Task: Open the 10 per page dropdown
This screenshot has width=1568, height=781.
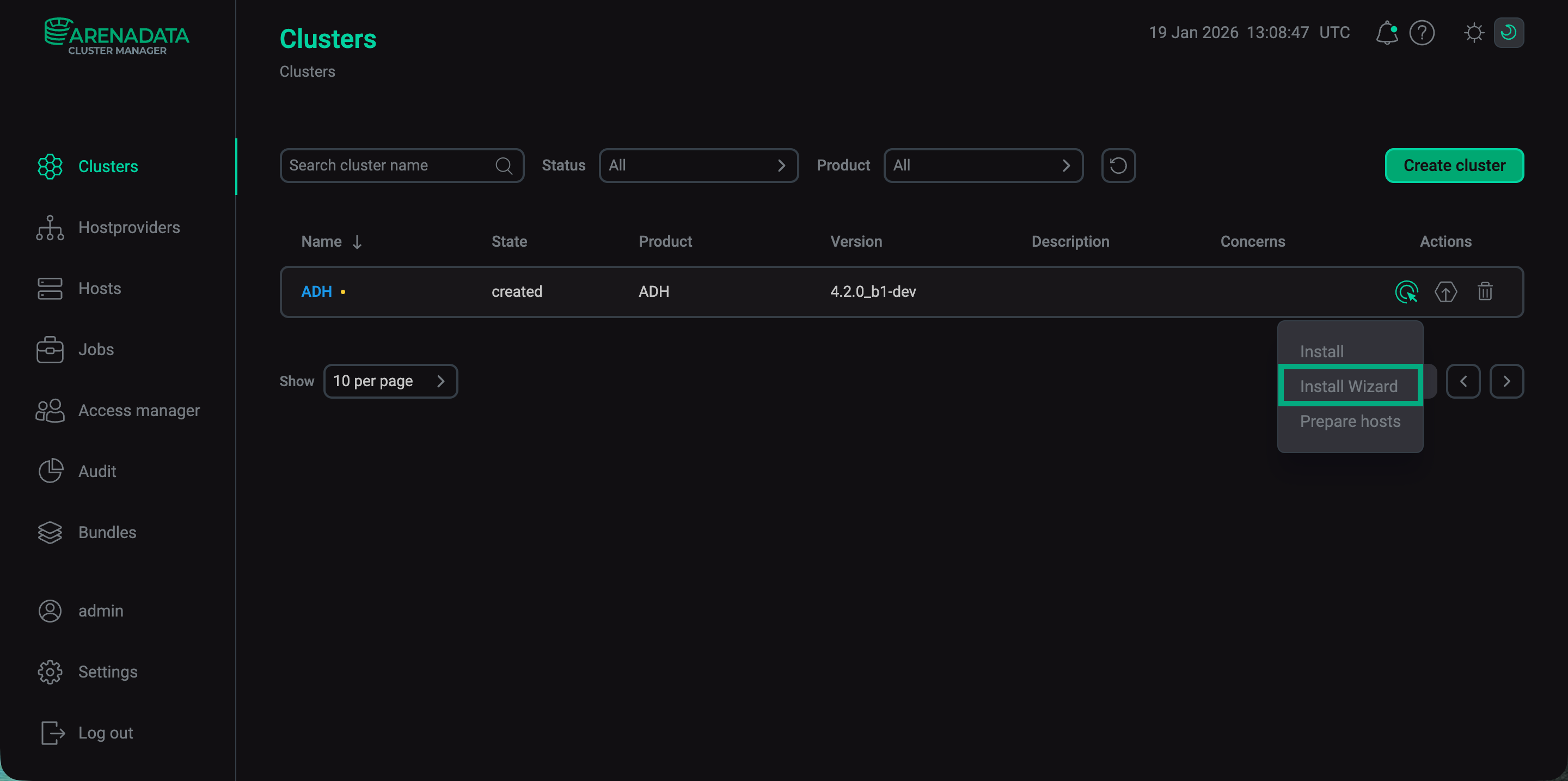Action: 390,381
